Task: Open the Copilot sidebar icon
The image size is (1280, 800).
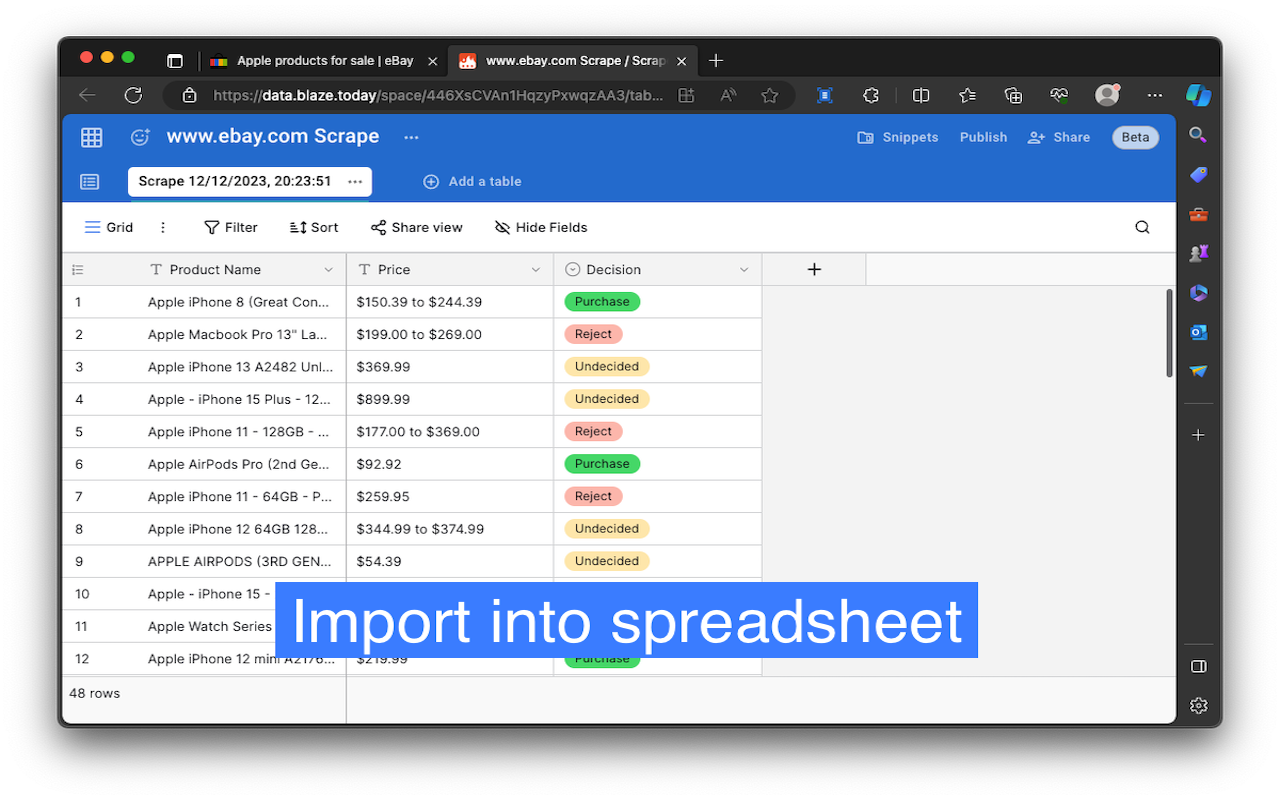Action: (1198, 95)
